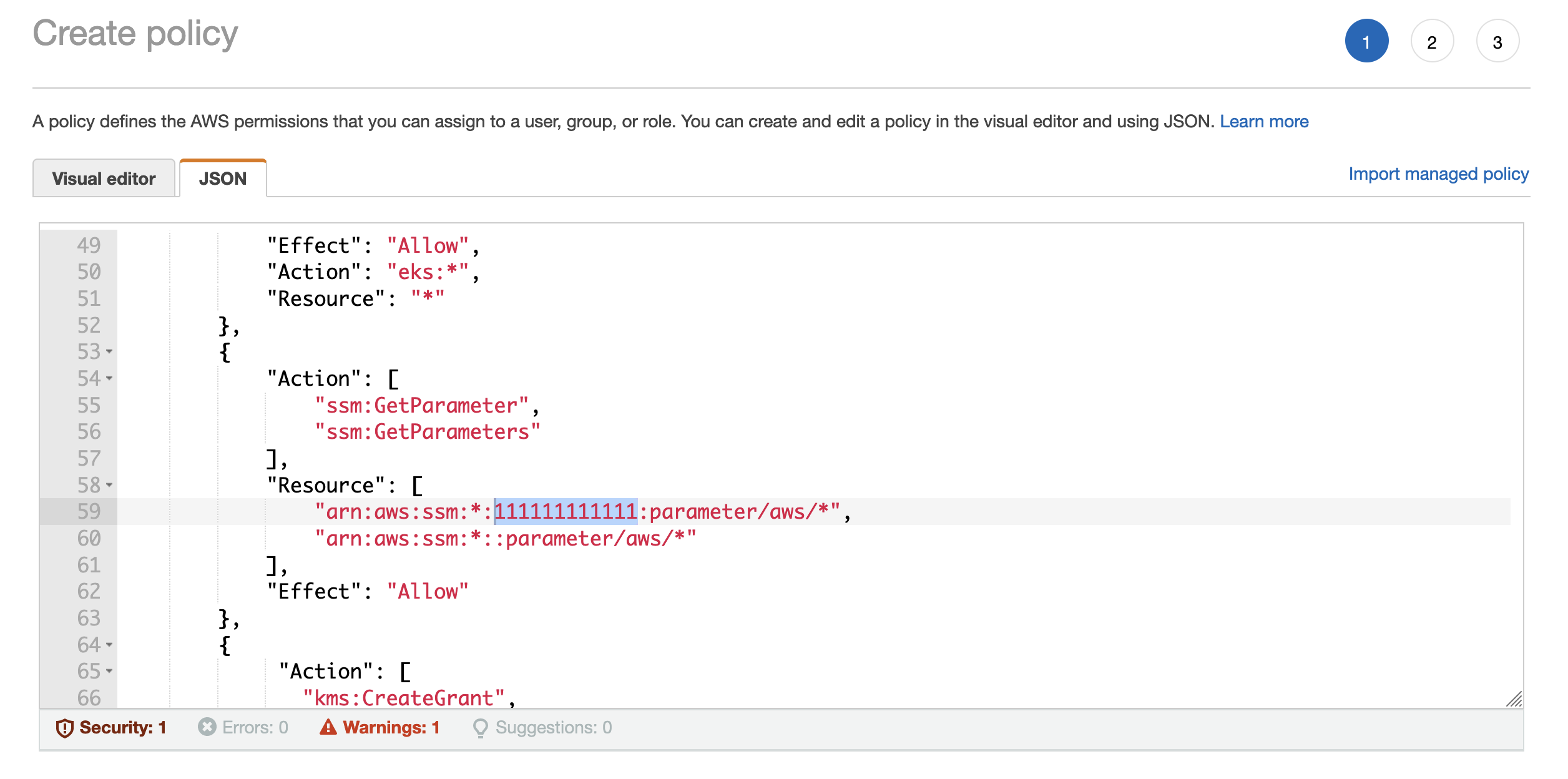Click "Allow" value on line 62
Screen dimensions: 1568x779
[x=428, y=592]
